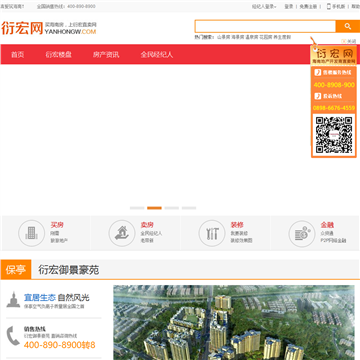This screenshot has width=360, height=360.
Task: Close the floating hotline panel via 关闭
Action: [349, 41]
